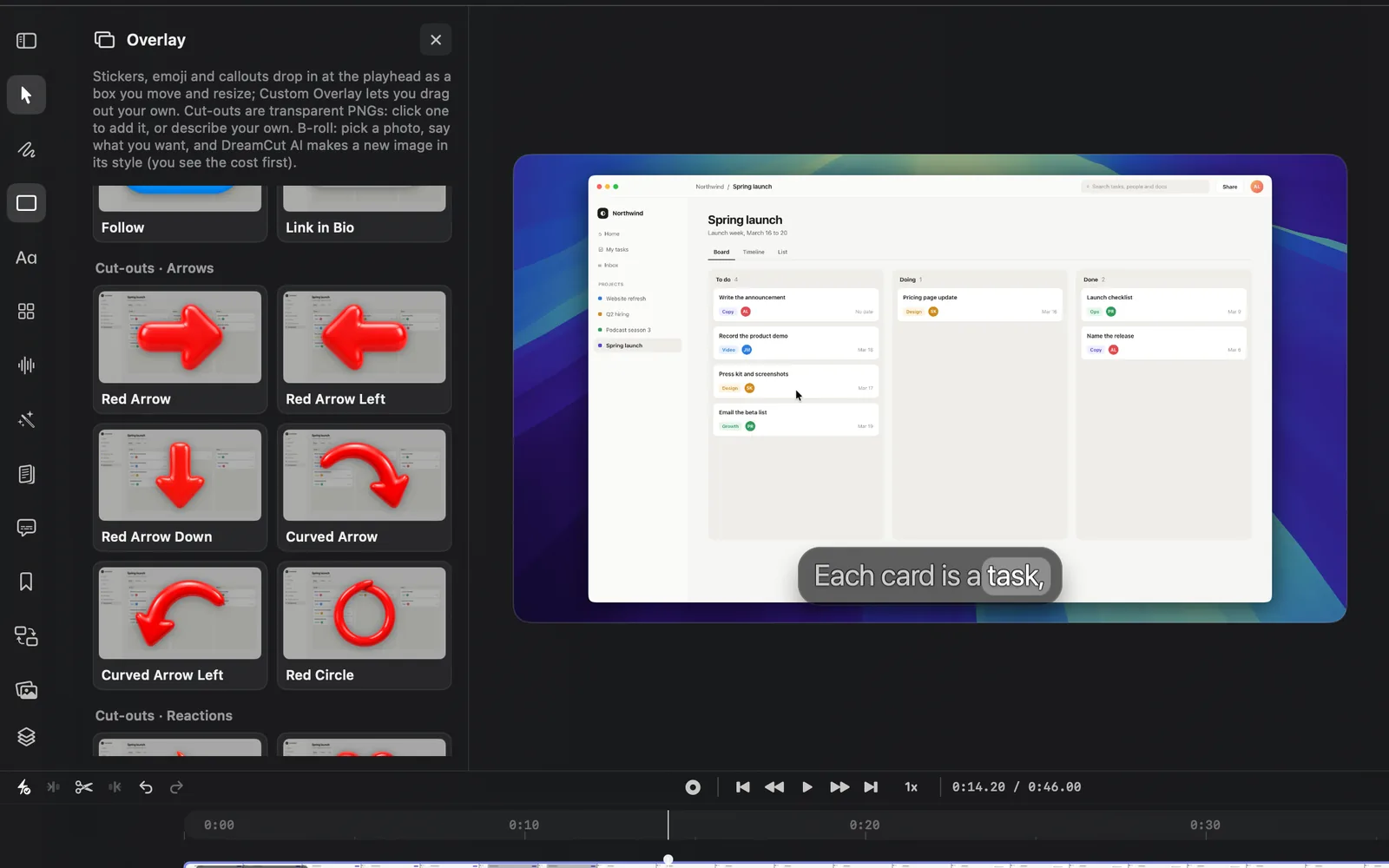
Task: Choose the pen drawing tool
Action: click(x=26, y=149)
